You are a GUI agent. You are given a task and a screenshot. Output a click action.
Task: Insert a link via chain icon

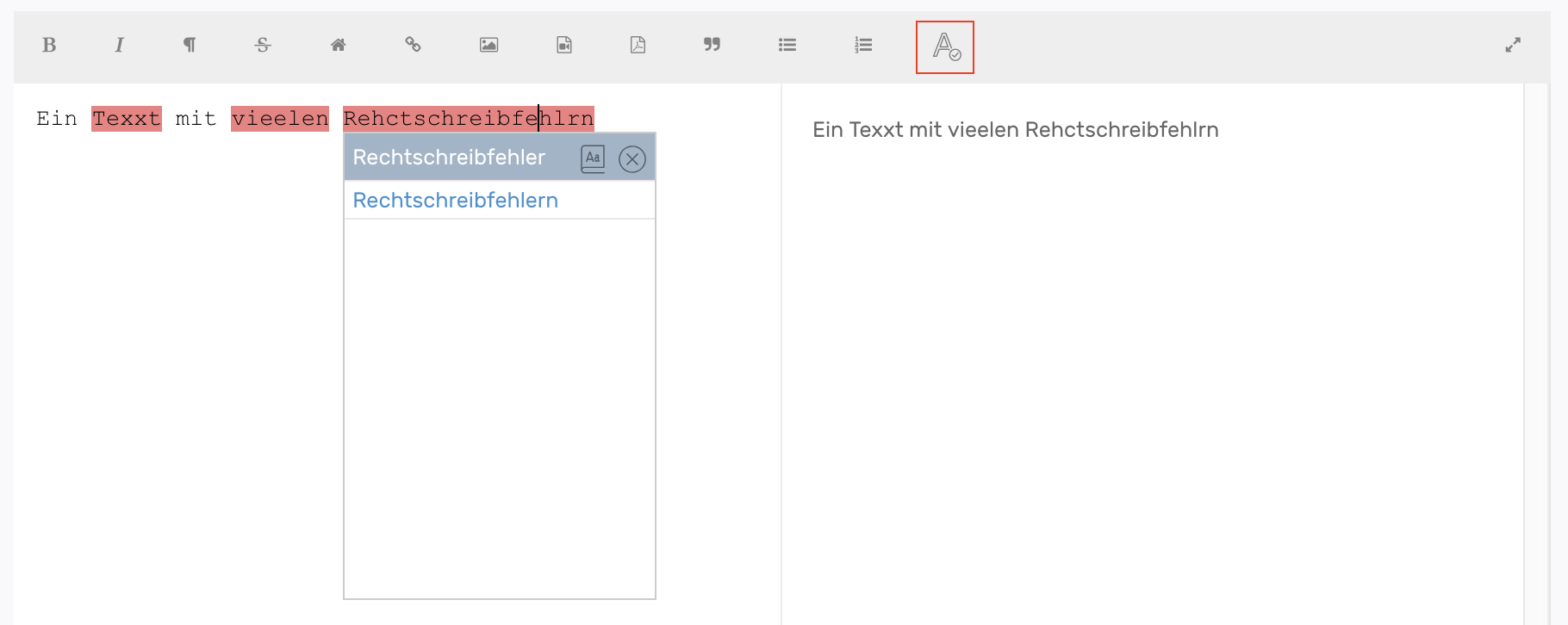tap(413, 46)
